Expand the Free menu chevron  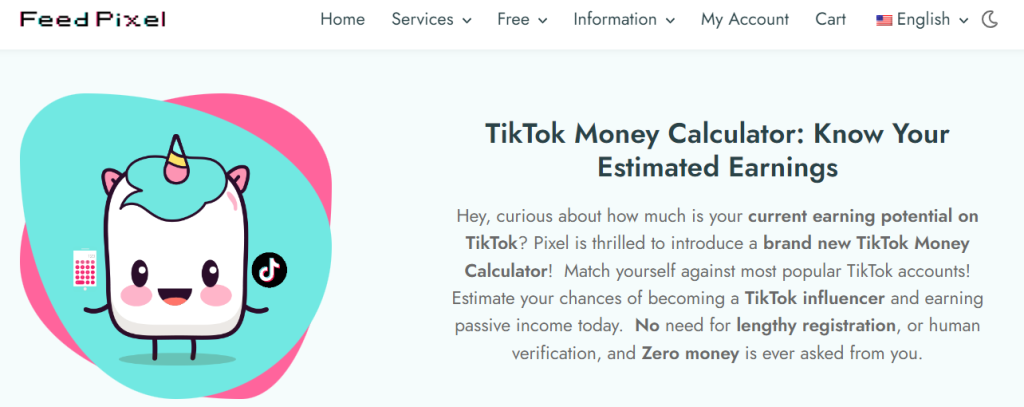pos(543,21)
